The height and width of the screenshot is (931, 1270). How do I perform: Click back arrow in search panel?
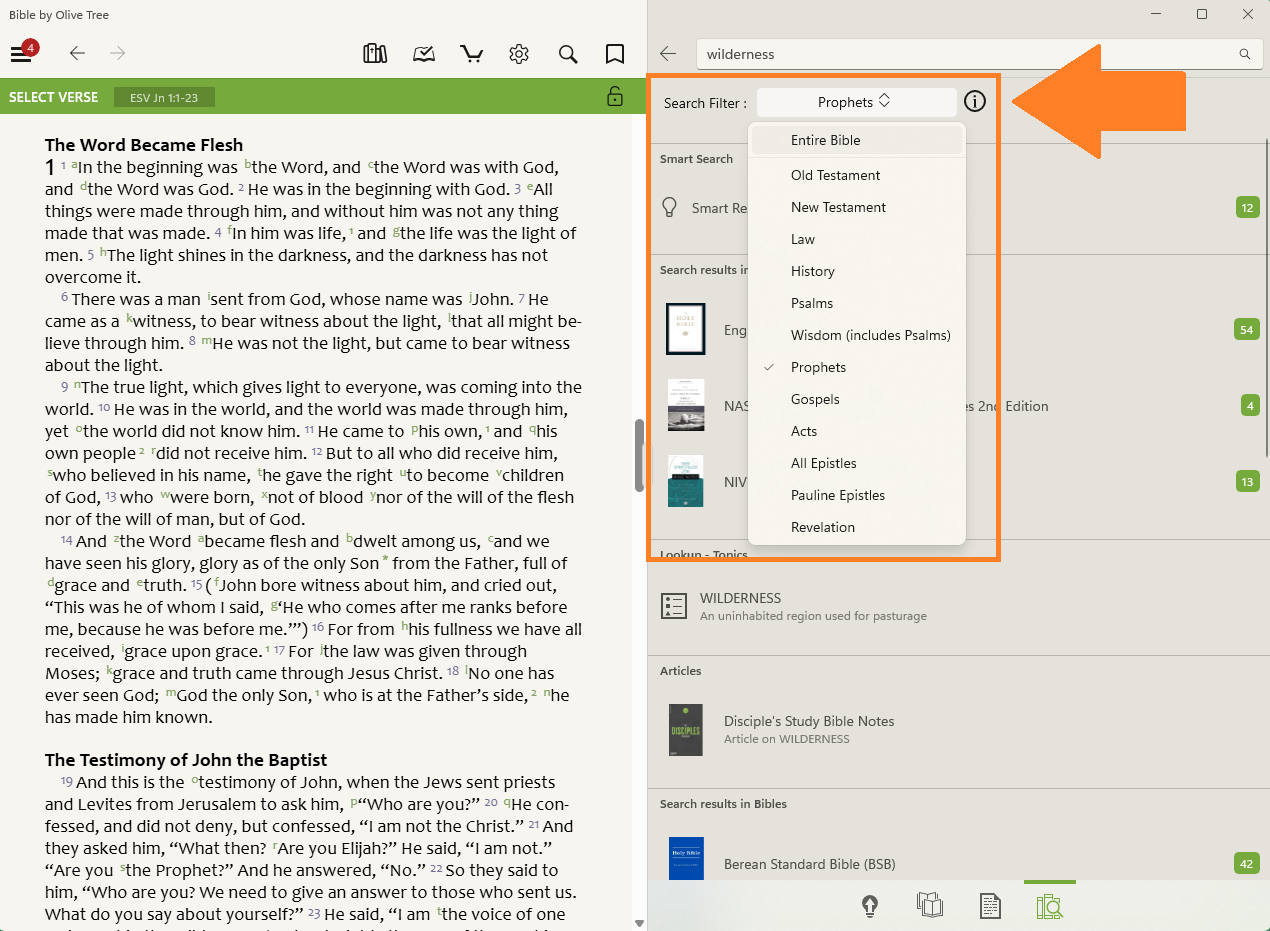pos(669,54)
